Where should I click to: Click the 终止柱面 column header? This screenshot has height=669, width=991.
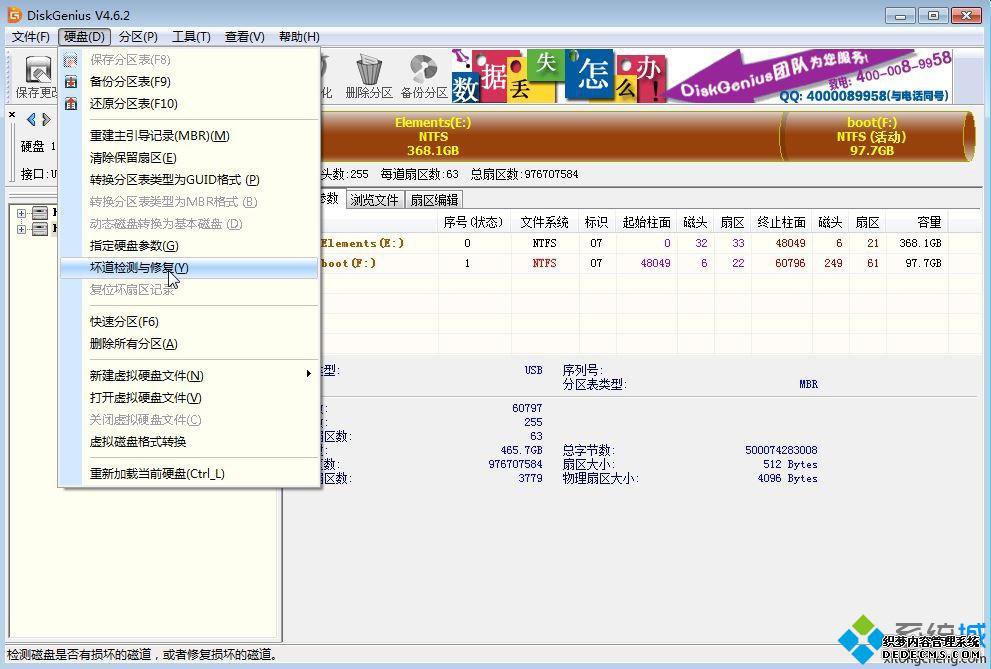(781, 222)
